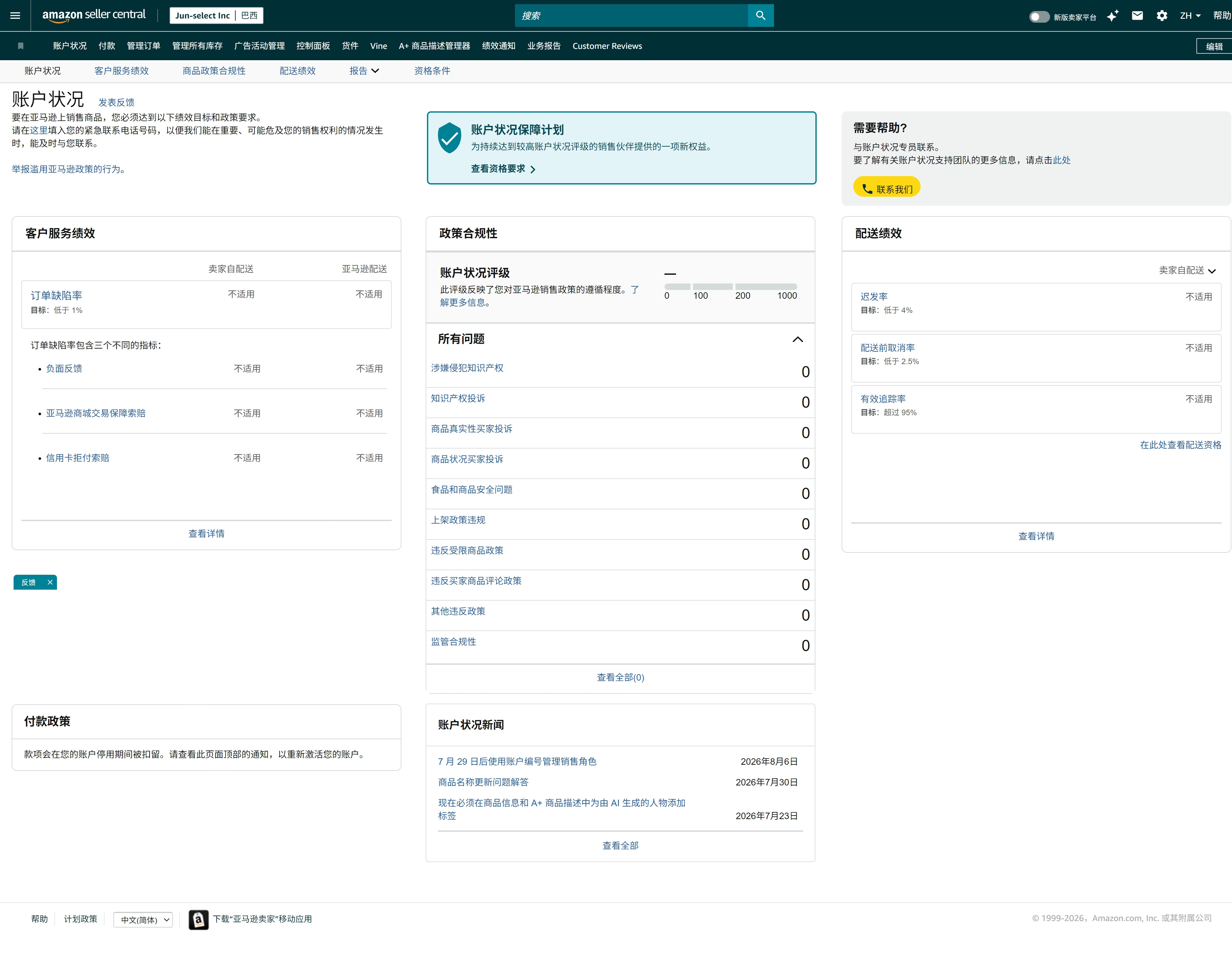Click the 发表反馈 link
This screenshot has height=956, width=1232.
116,102
